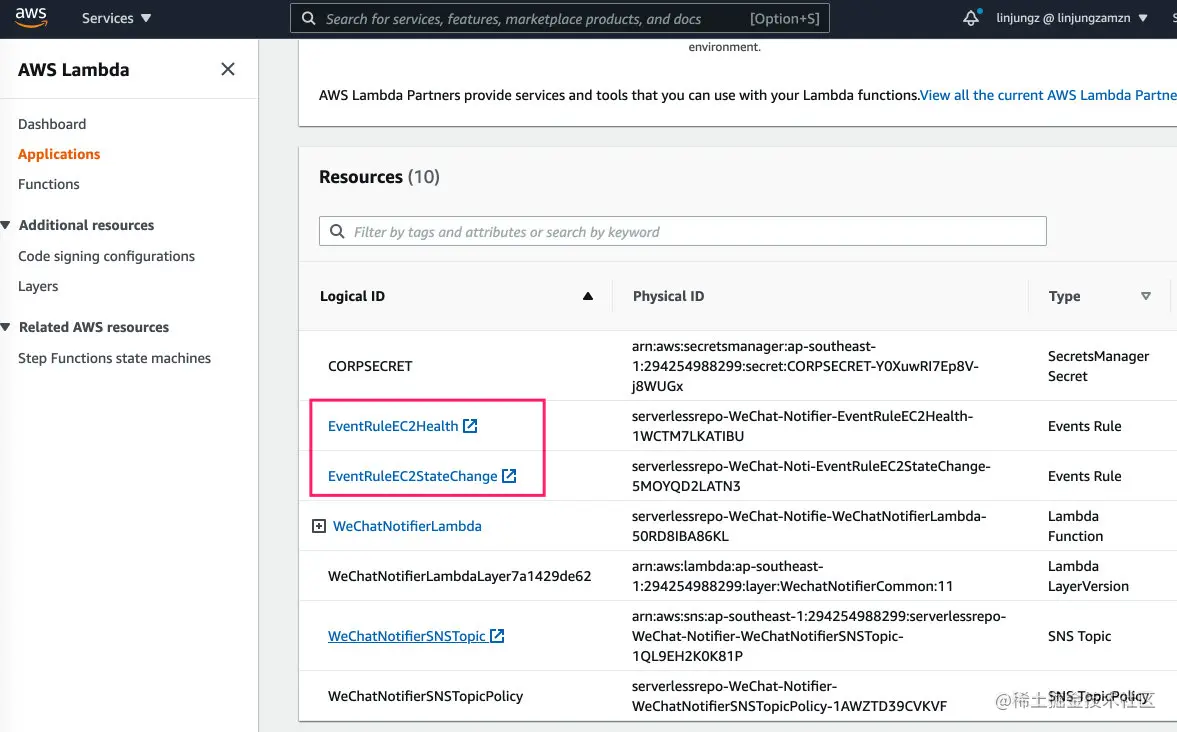Click the Lambda LayerVersion type cell
1177x732 pixels.
pyautogui.click(x=1088, y=576)
